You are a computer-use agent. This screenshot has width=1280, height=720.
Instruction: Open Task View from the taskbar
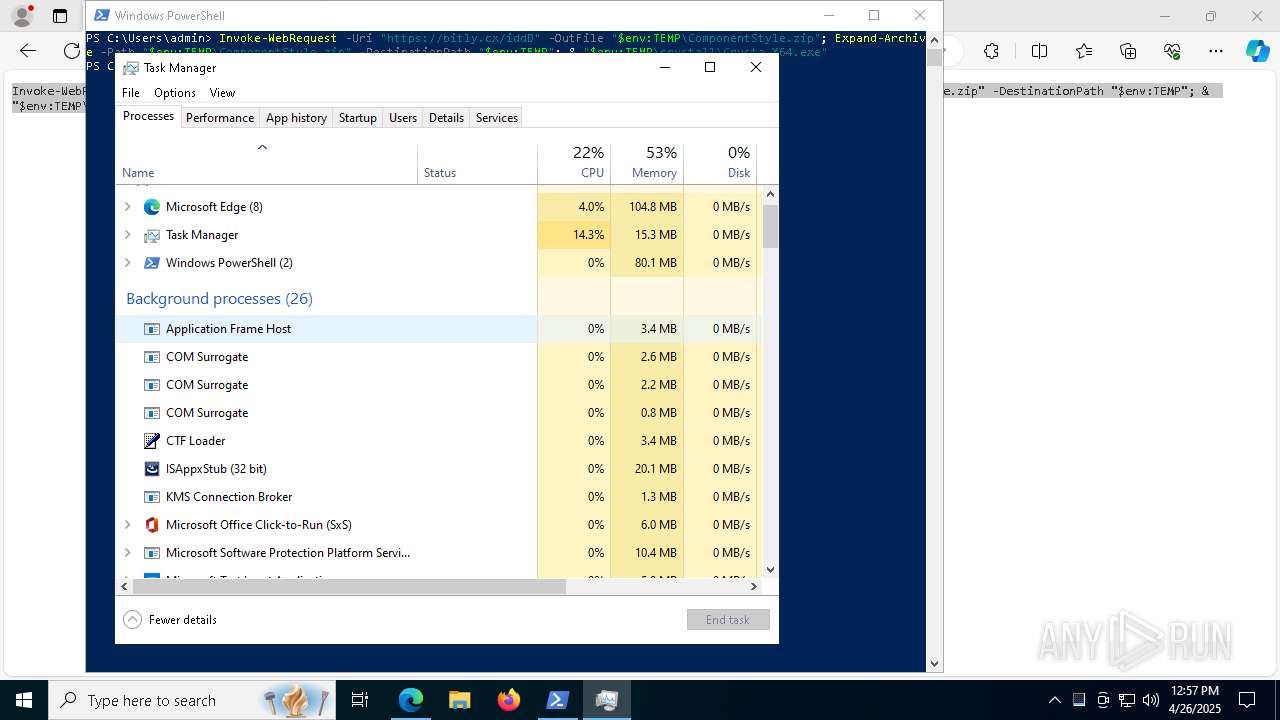coord(360,700)
